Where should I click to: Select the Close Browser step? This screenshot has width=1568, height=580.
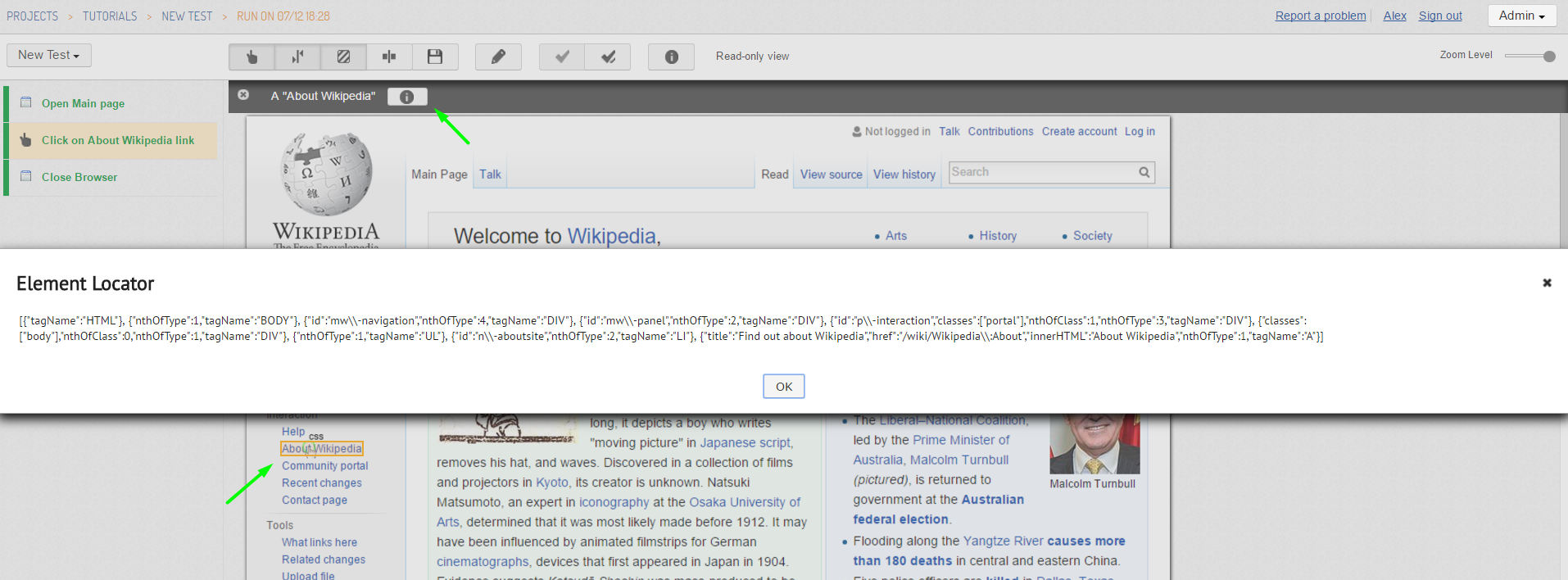112,177
